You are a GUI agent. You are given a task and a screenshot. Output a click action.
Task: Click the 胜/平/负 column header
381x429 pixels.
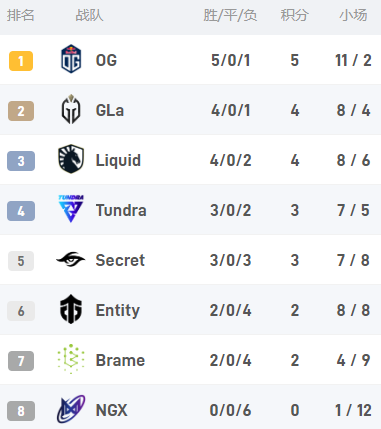pyautogui.click(x=230, y=15)
